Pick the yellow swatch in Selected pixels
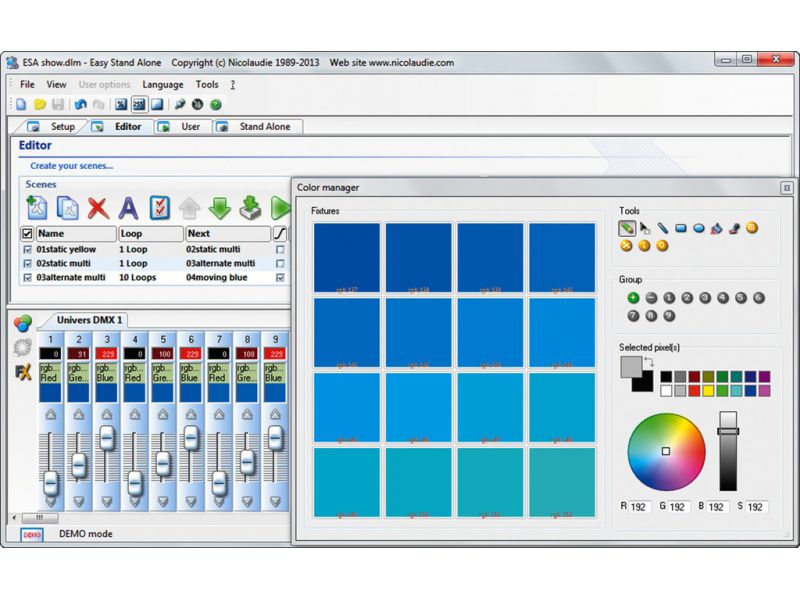800x600 pixels. point(708,391)
